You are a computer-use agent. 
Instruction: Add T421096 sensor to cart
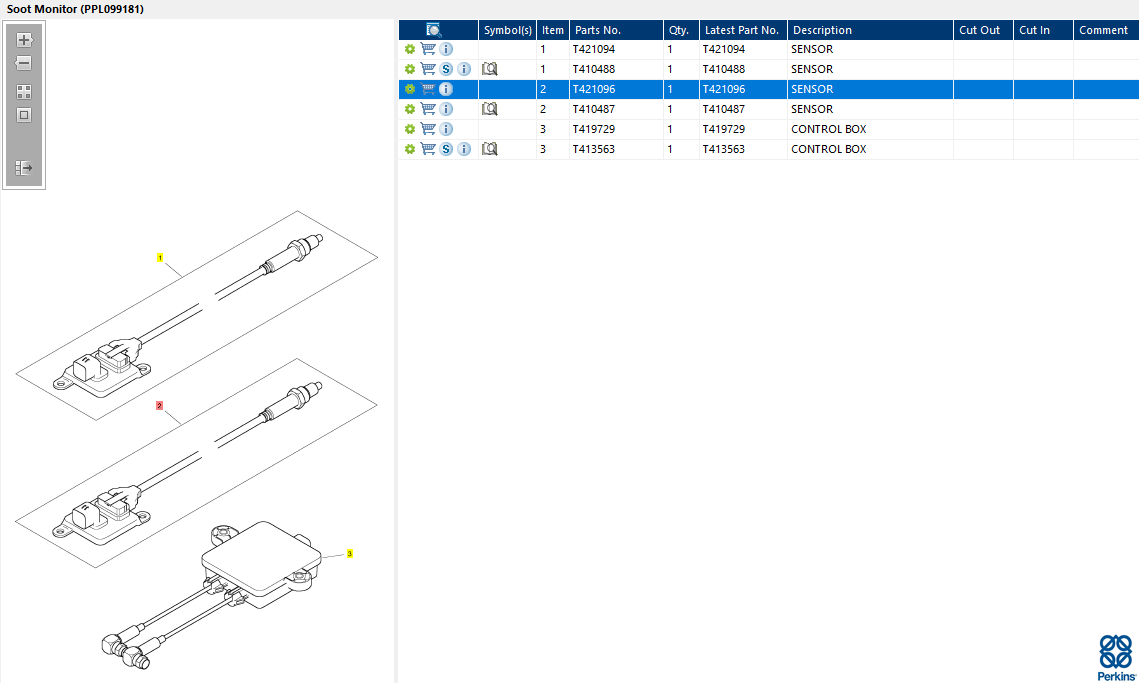tap(429, 89)
